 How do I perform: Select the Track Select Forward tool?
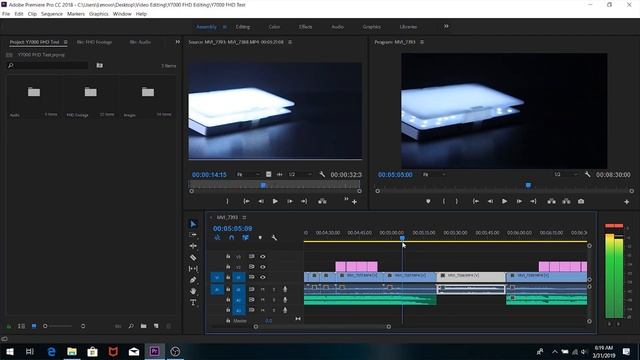pyautogui.click(x=193, y=235)
